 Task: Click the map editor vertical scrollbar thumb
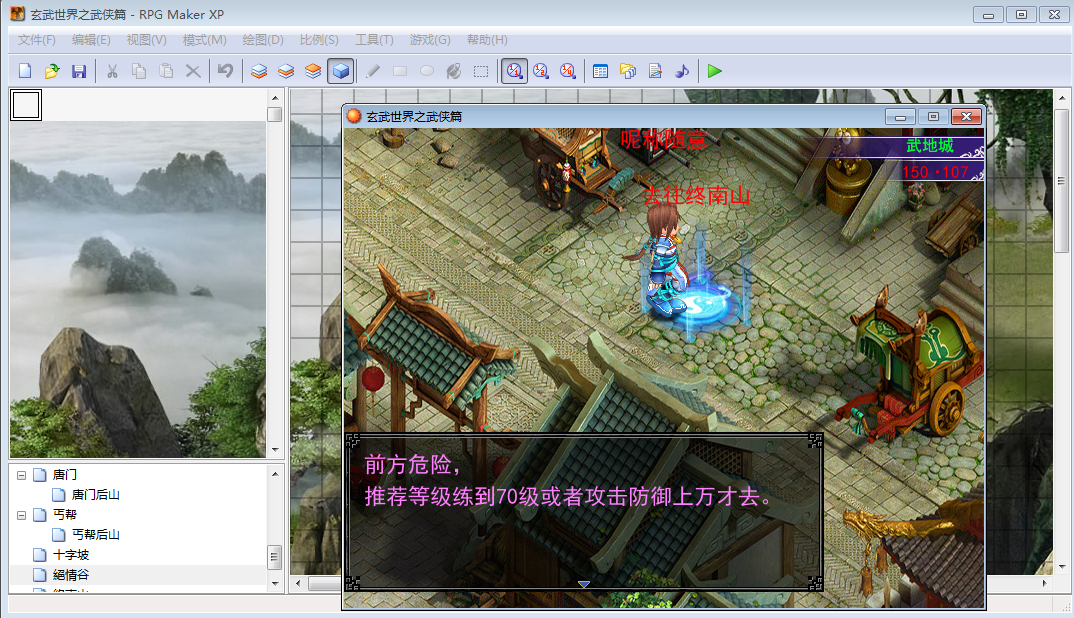pos(1062,181)
